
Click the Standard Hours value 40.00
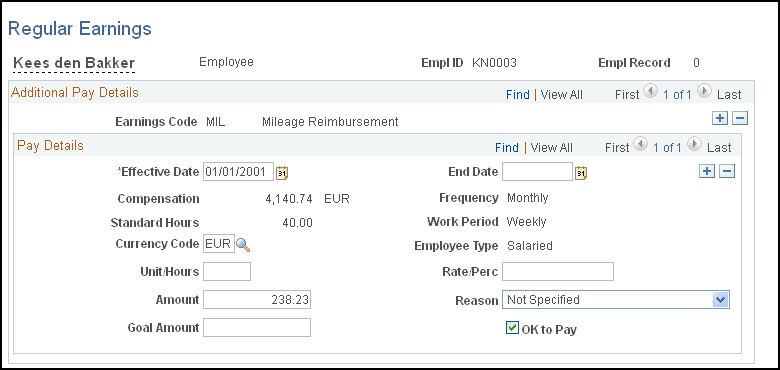[x=297, y=223]
